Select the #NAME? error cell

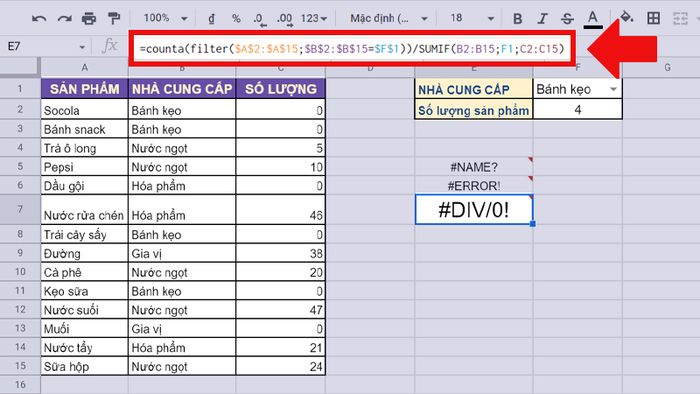click(474, 167)
